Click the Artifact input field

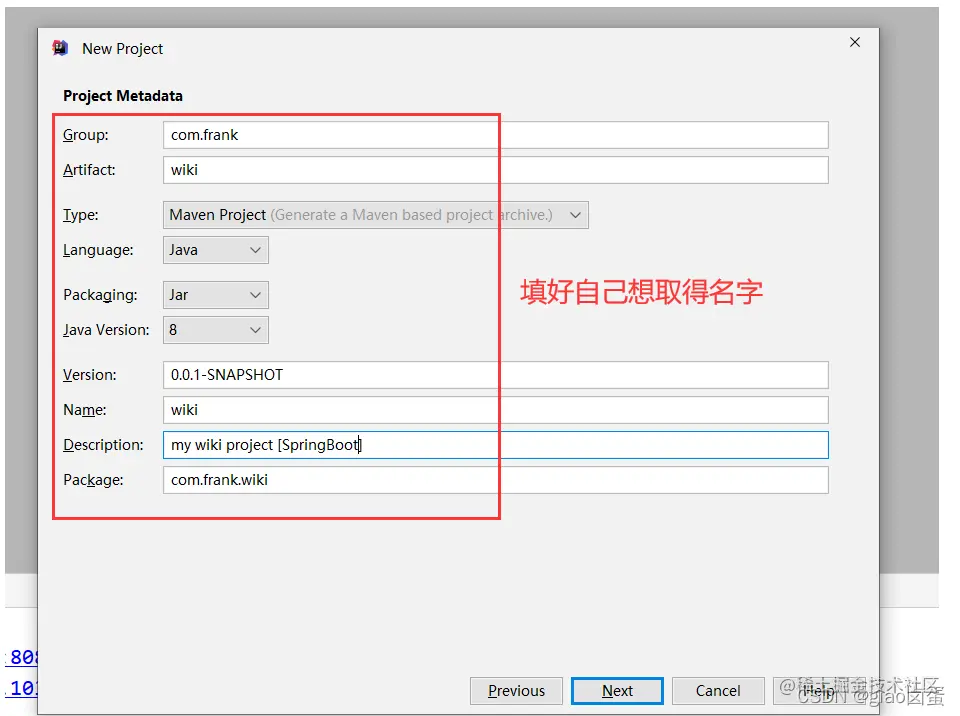pyautogui.click(x=495, y=170)
